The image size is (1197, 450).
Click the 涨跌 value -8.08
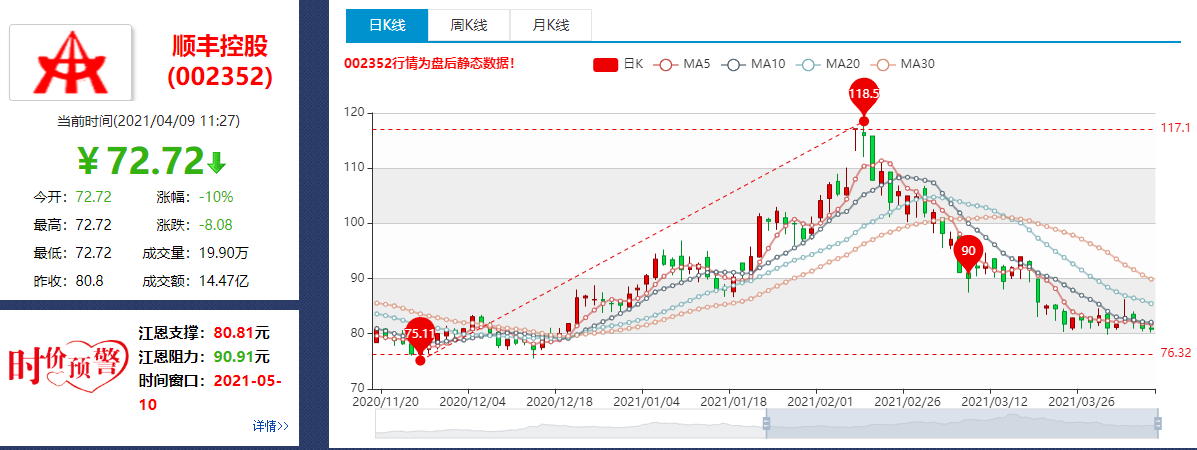[x=216, y=225]
